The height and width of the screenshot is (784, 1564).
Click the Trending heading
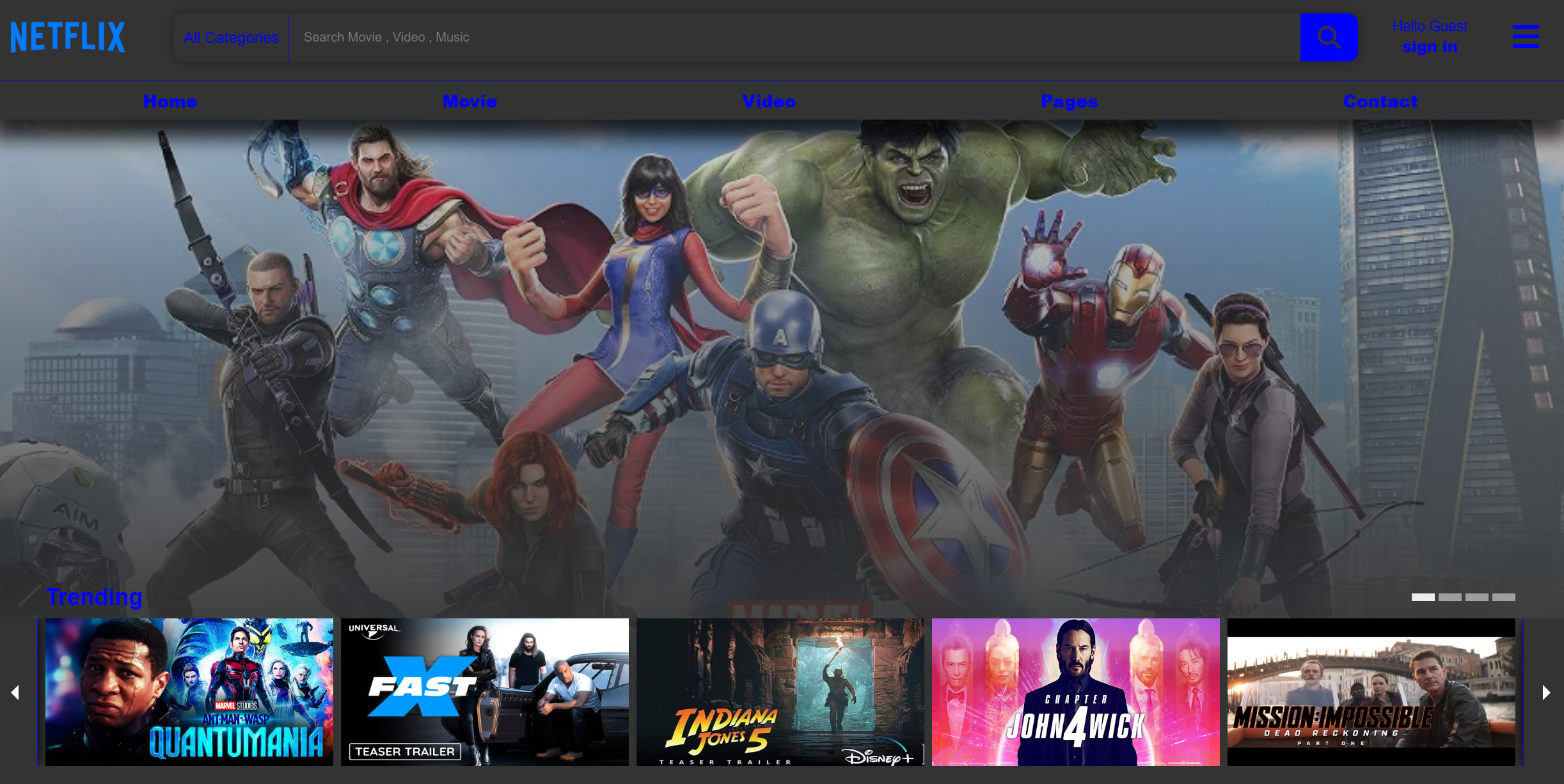(94, 597)
